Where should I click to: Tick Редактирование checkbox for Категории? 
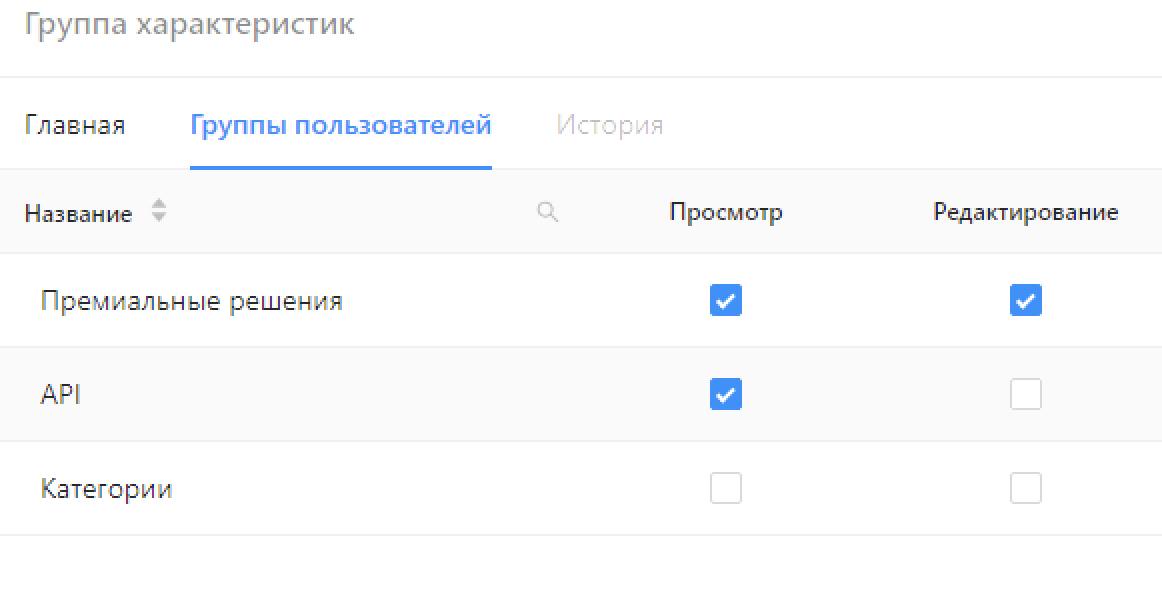coord(1025,489)
